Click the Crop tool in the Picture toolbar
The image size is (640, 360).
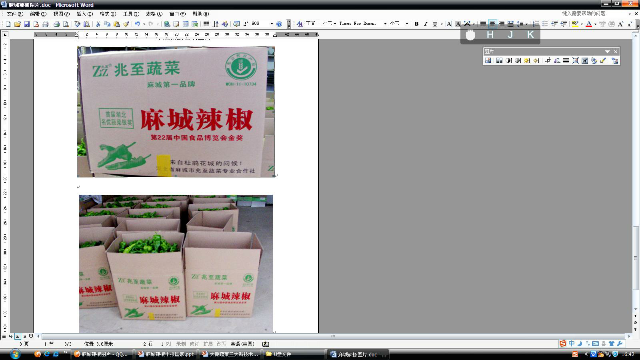[x=547, y=60]
